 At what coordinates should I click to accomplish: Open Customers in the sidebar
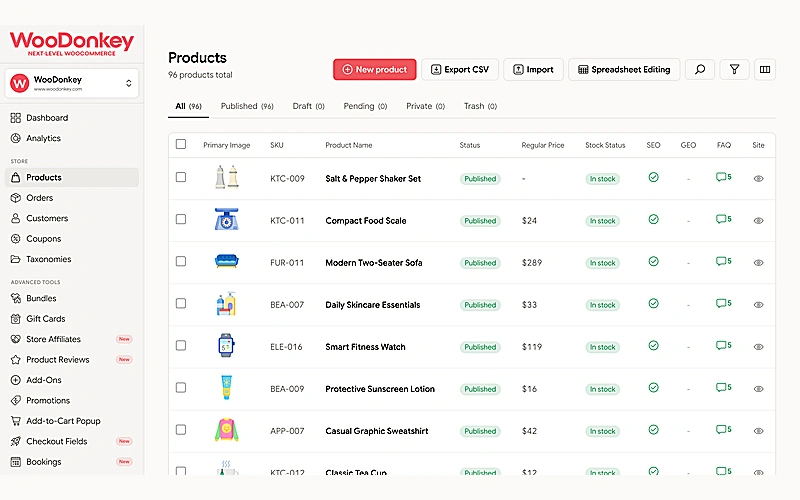click(72, 218)
